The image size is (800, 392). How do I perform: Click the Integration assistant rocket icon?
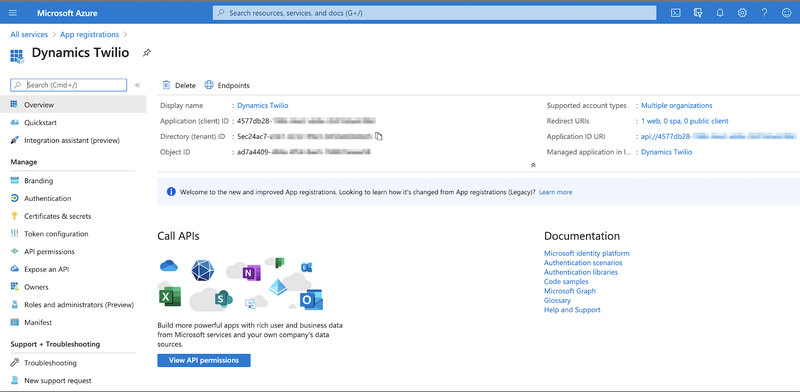click(14, 140)
